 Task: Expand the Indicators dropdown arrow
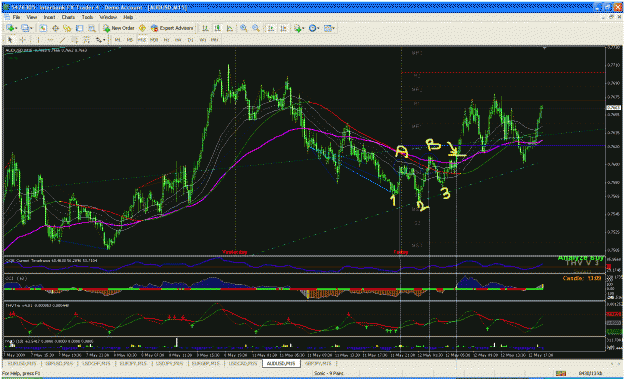coord(303,28)
